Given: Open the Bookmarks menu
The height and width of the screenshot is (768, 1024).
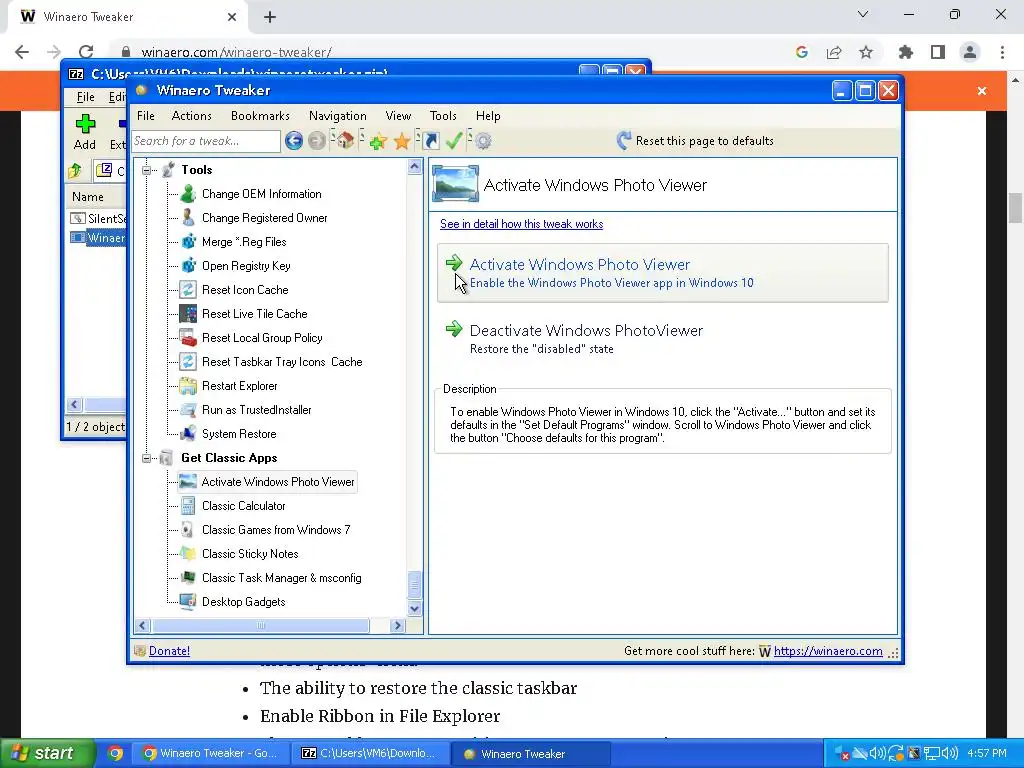Looking at the screenshot, I should (x=260, y=116).
